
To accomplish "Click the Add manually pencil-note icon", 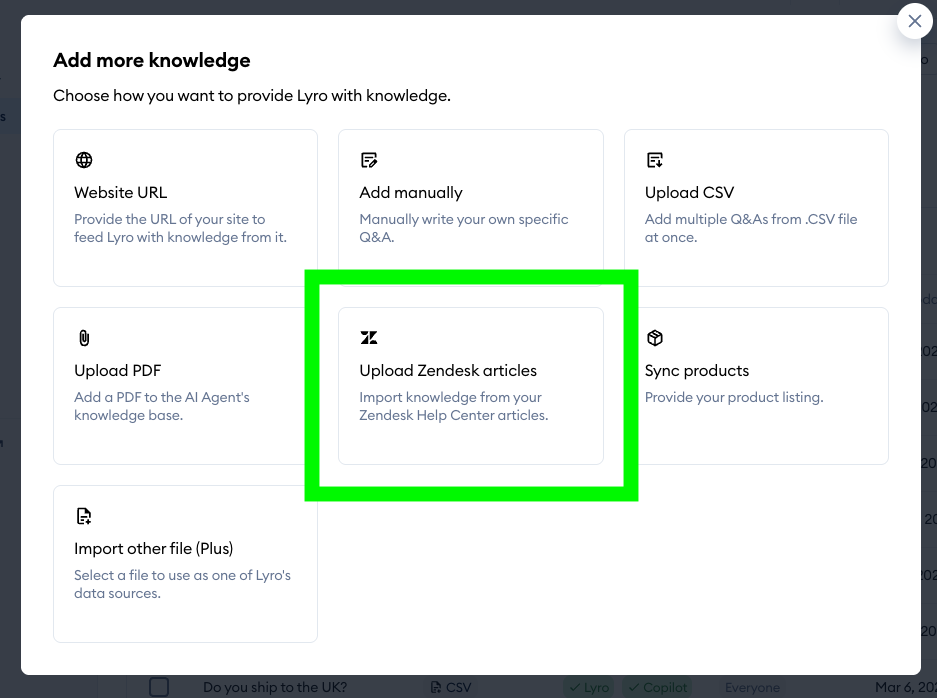I will (369, 160).
